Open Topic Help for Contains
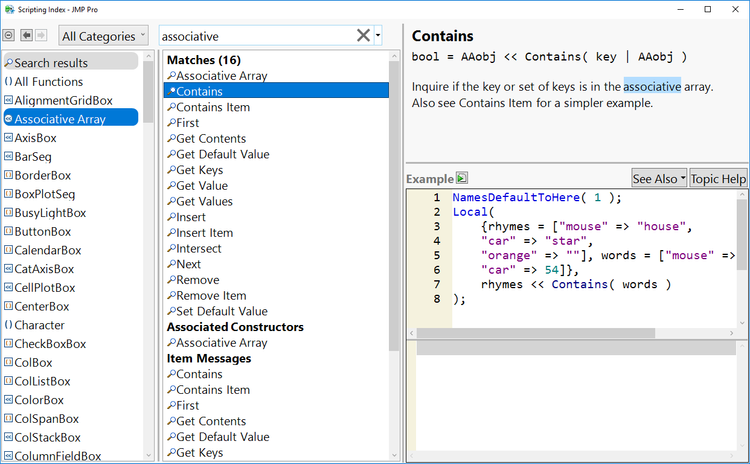 coord(718,179)
